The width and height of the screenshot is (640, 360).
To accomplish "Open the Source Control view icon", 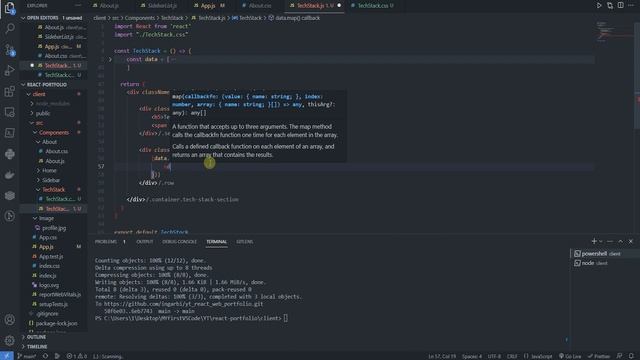I will click(10, 50).
